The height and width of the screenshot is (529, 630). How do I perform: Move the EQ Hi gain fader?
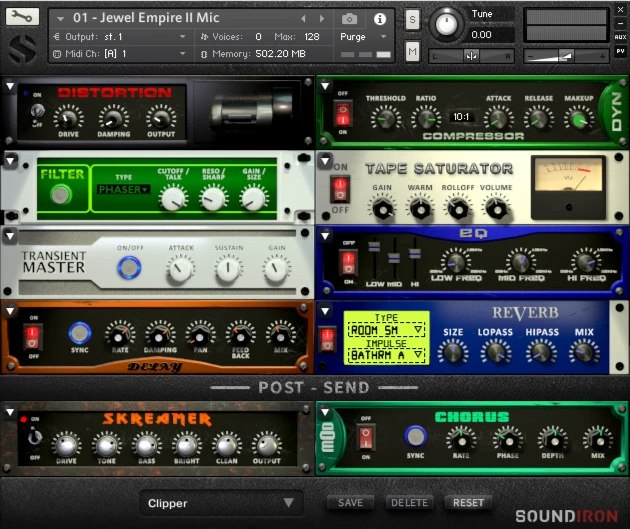coord(415,253)
